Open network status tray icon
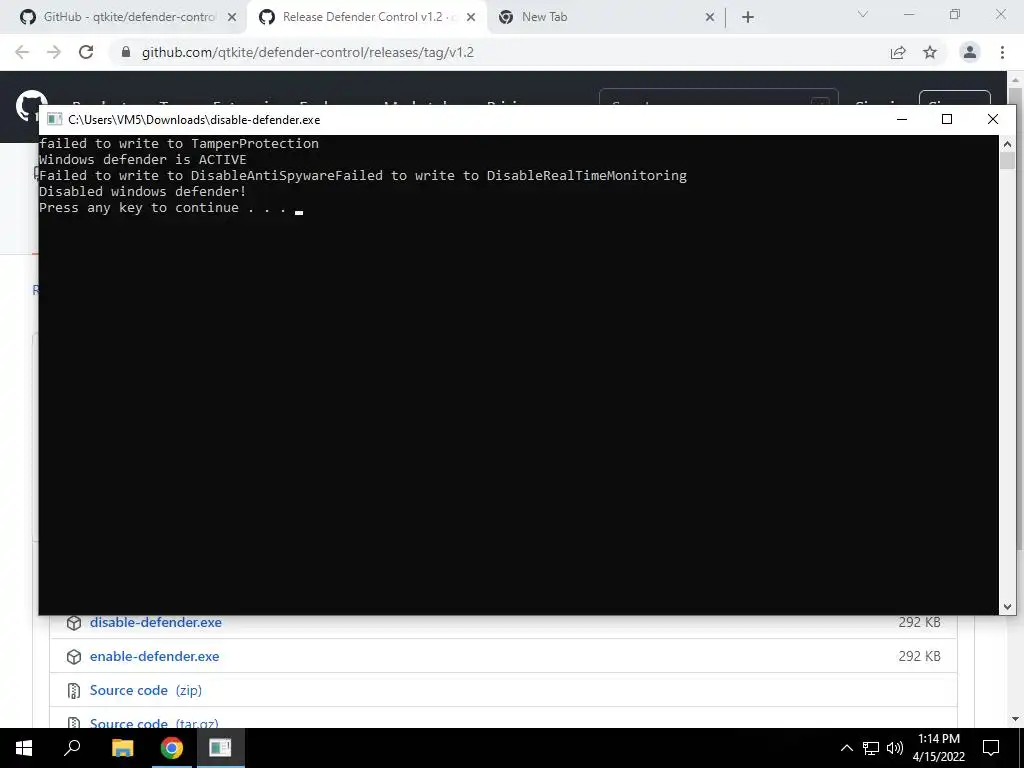The height and width of the screenshot is (768, 1024). tap(871, 748)
